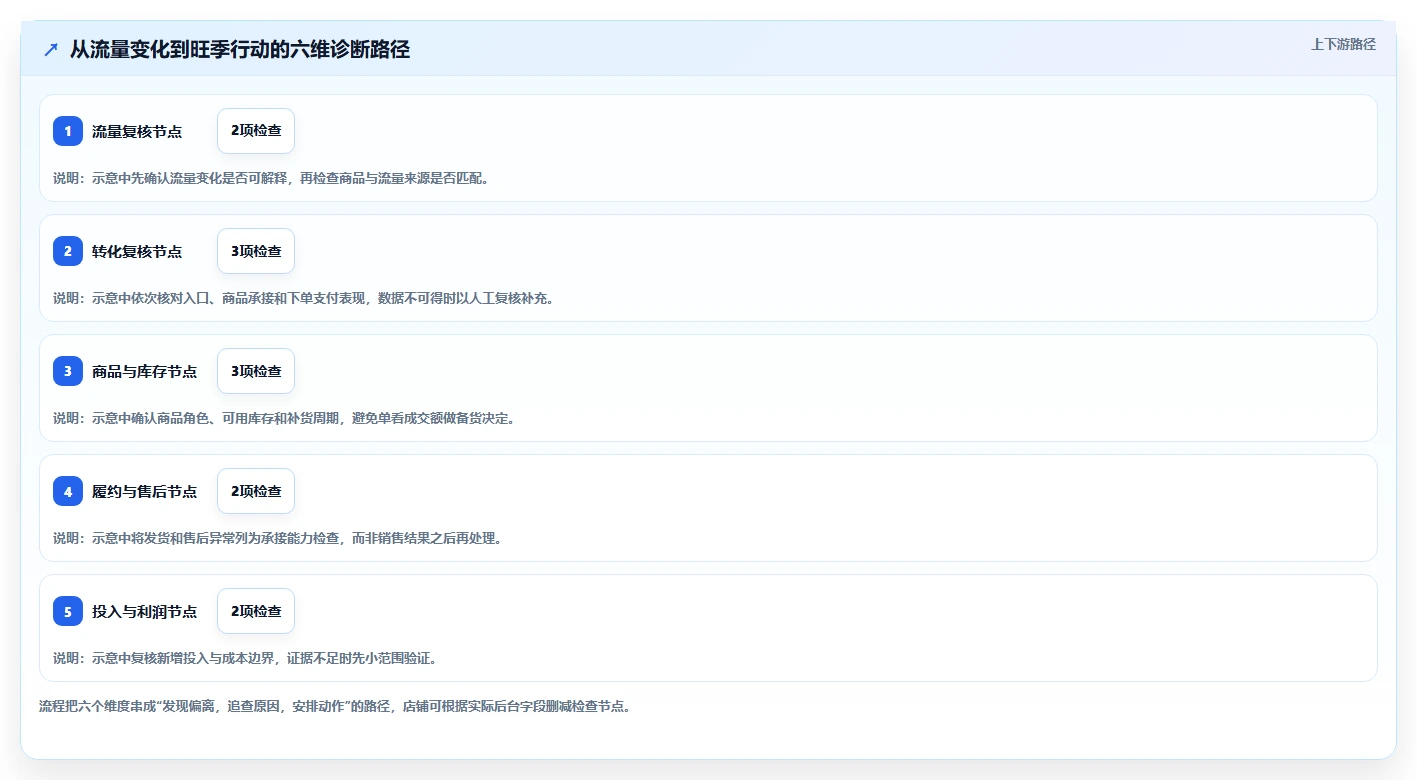Click the title 从流量变化到旺季行动的六维诊断路径
The width and height of the screenshot is (1417, 780).
240,49
